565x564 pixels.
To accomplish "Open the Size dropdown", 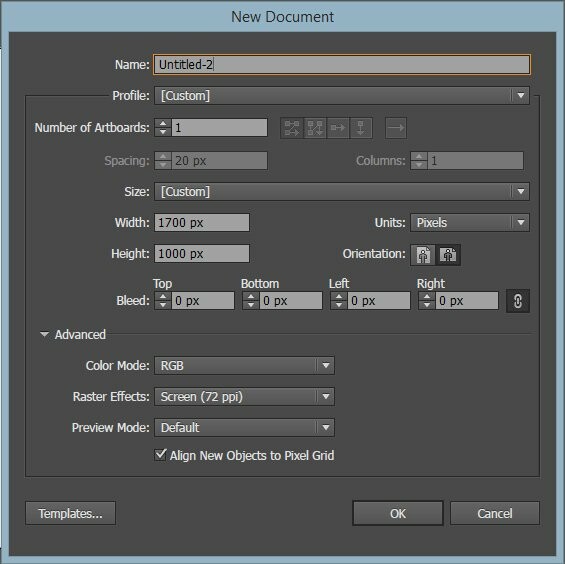I will 342,191.
